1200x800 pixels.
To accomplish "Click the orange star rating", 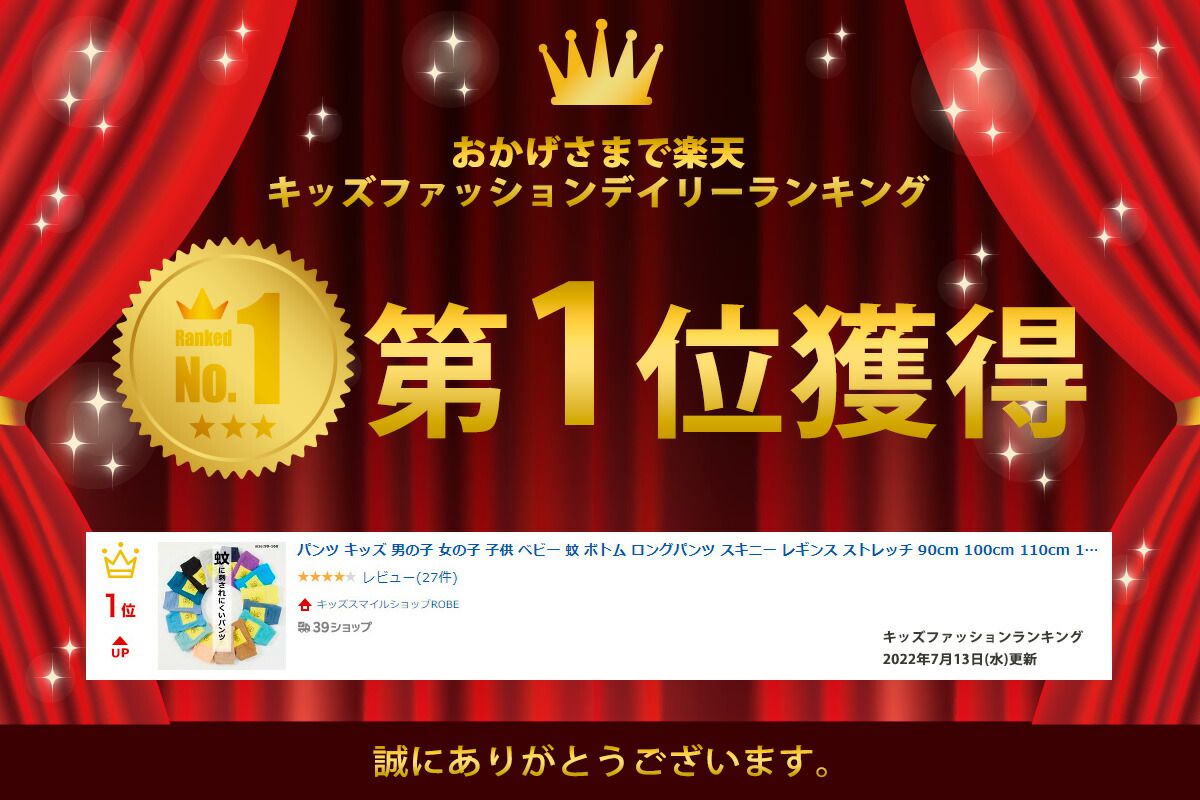I will 326,577.
